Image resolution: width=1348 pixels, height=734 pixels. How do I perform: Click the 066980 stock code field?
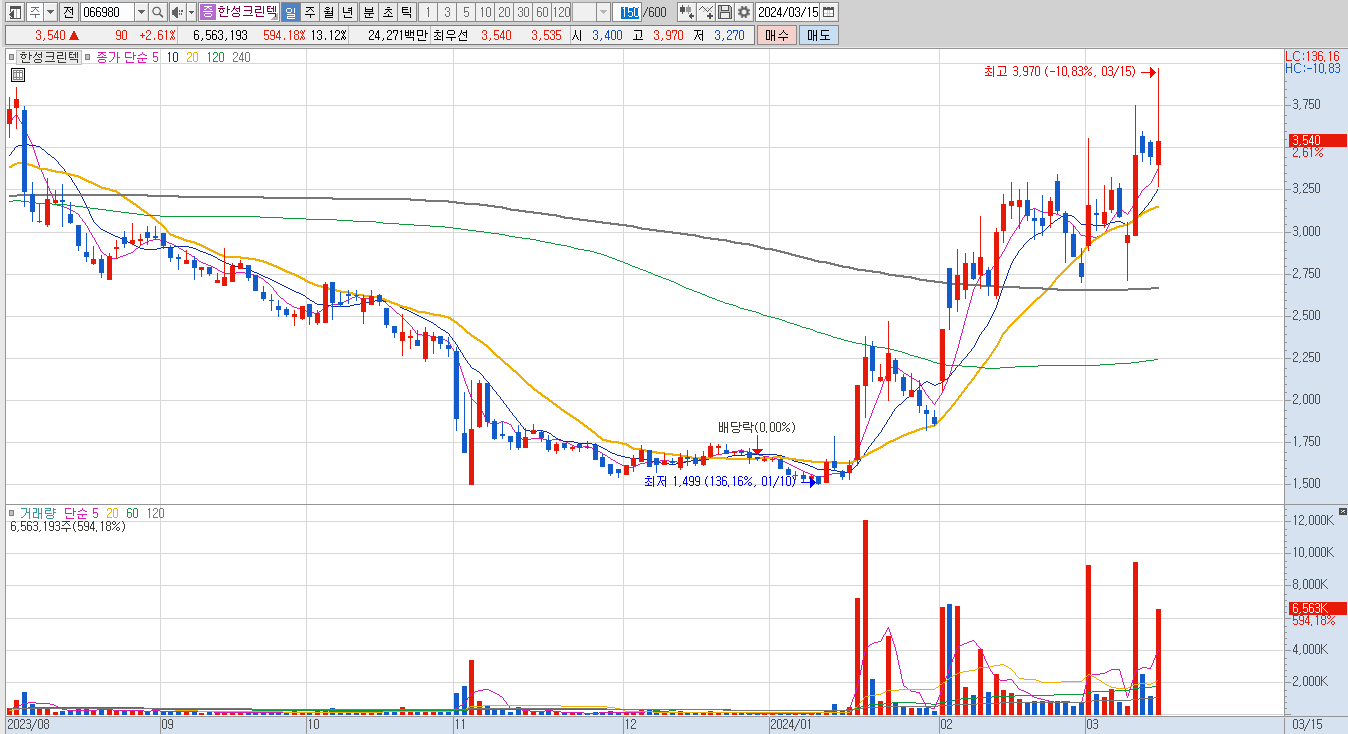point(107,12)
